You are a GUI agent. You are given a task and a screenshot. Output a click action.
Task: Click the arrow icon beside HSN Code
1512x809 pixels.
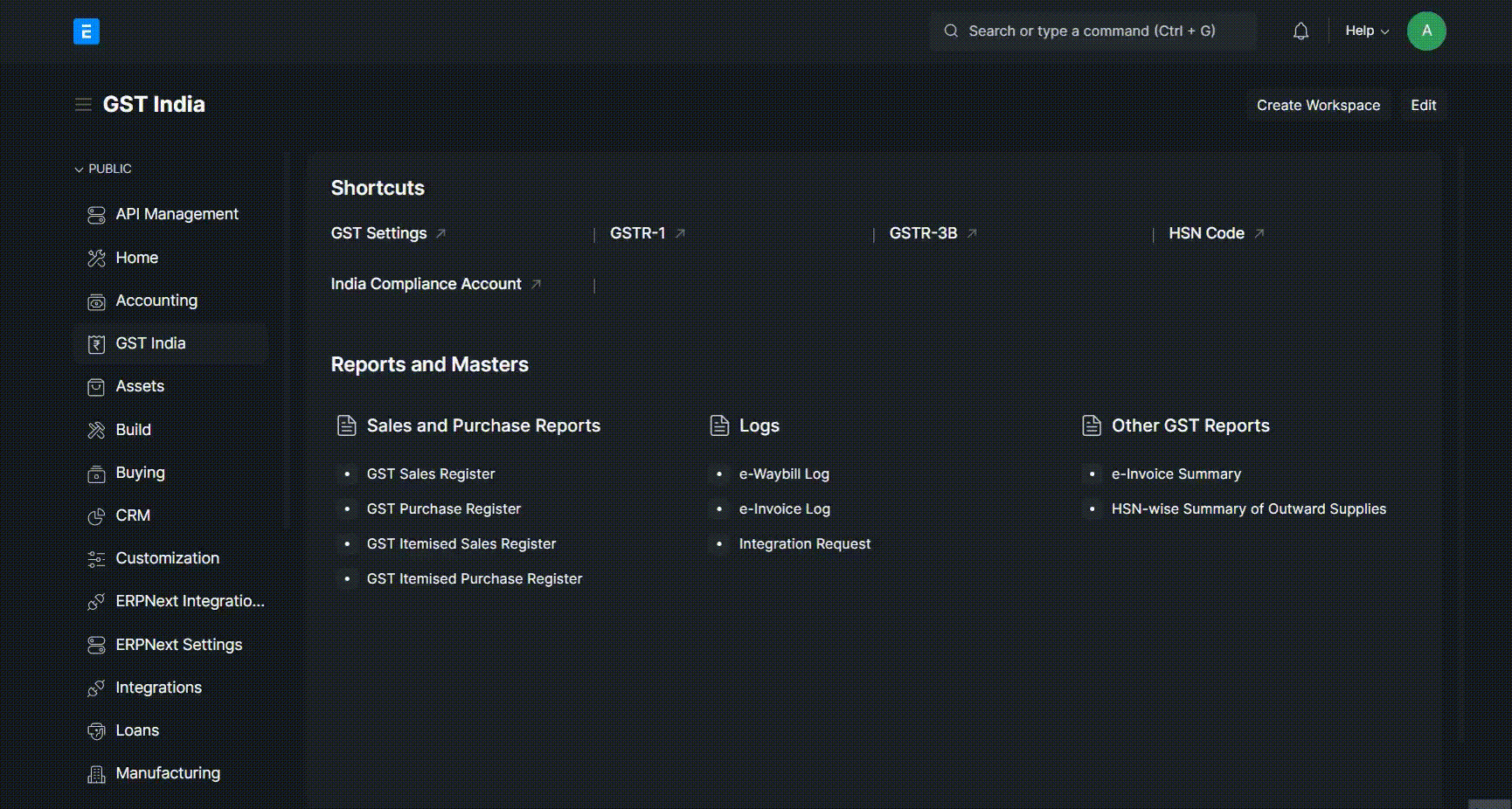(1259, 233)
